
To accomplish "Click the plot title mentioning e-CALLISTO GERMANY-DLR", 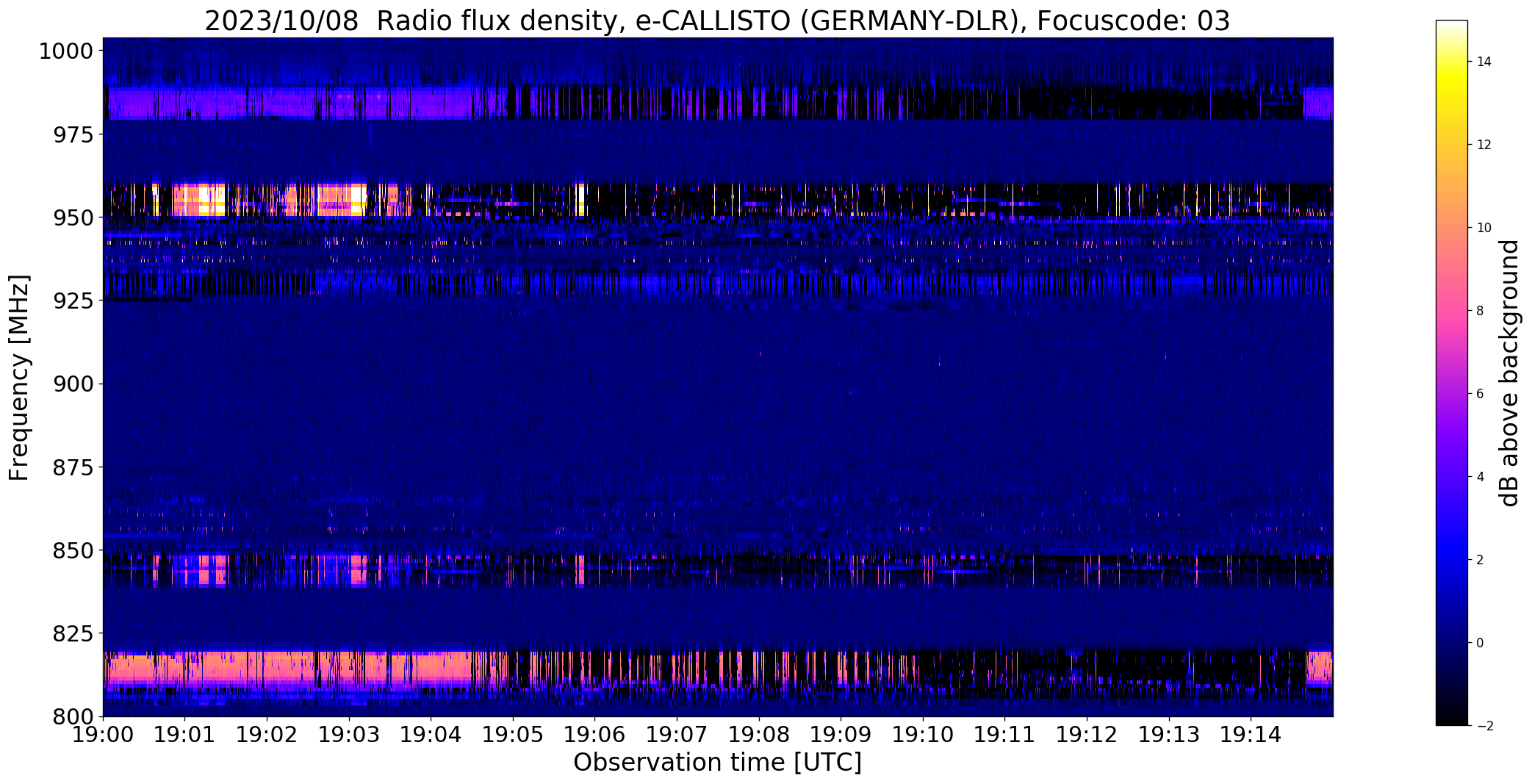I will (x=717, y=21).
